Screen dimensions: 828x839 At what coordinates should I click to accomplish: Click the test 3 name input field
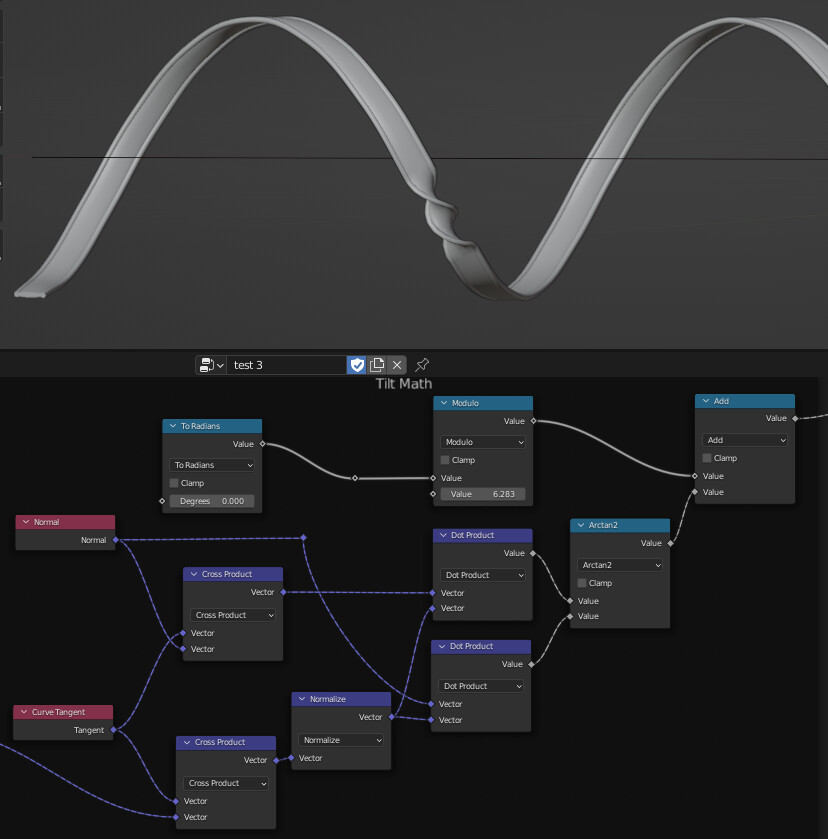(x=287, y=365)
